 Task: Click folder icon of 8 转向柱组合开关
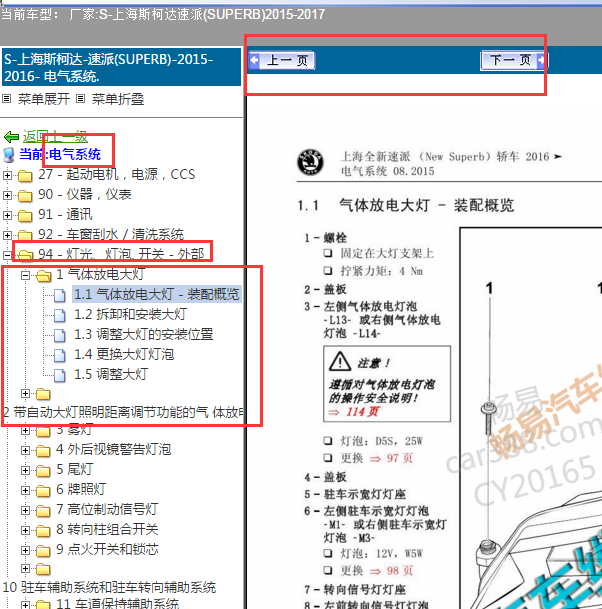point(43,531)
